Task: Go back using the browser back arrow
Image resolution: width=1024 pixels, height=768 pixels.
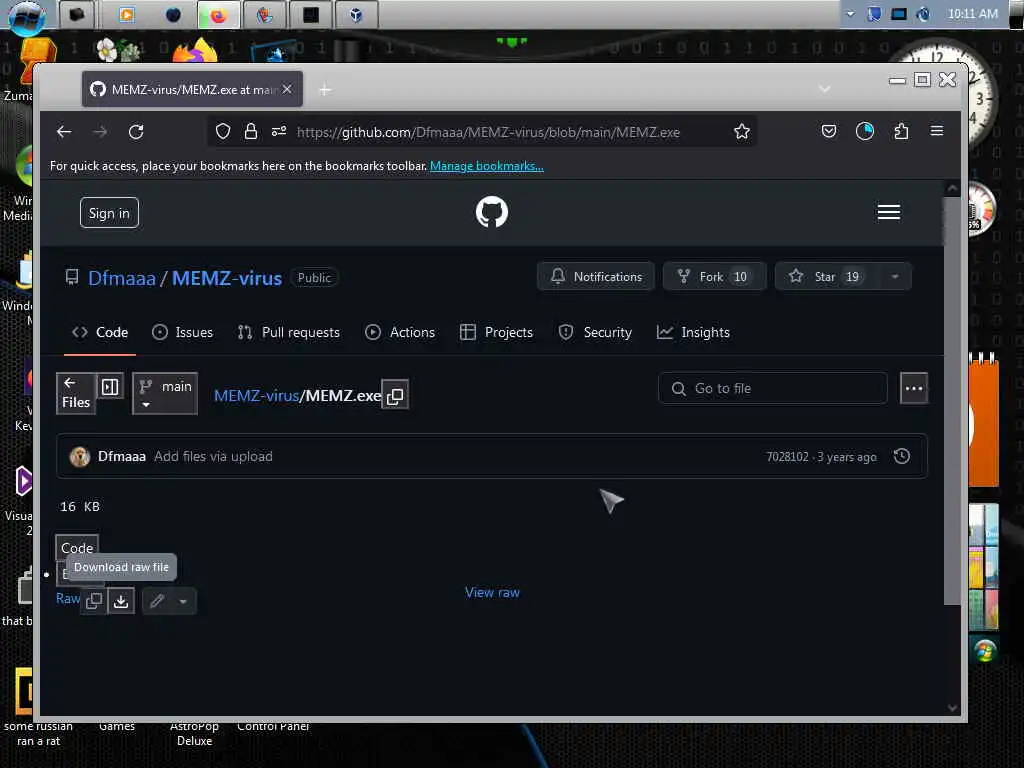Action: tap(64, 132)
